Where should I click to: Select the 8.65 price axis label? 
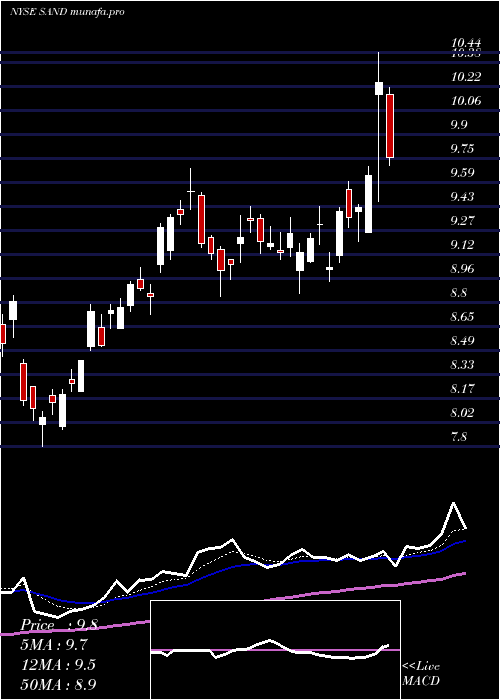[x=462, y=317]
